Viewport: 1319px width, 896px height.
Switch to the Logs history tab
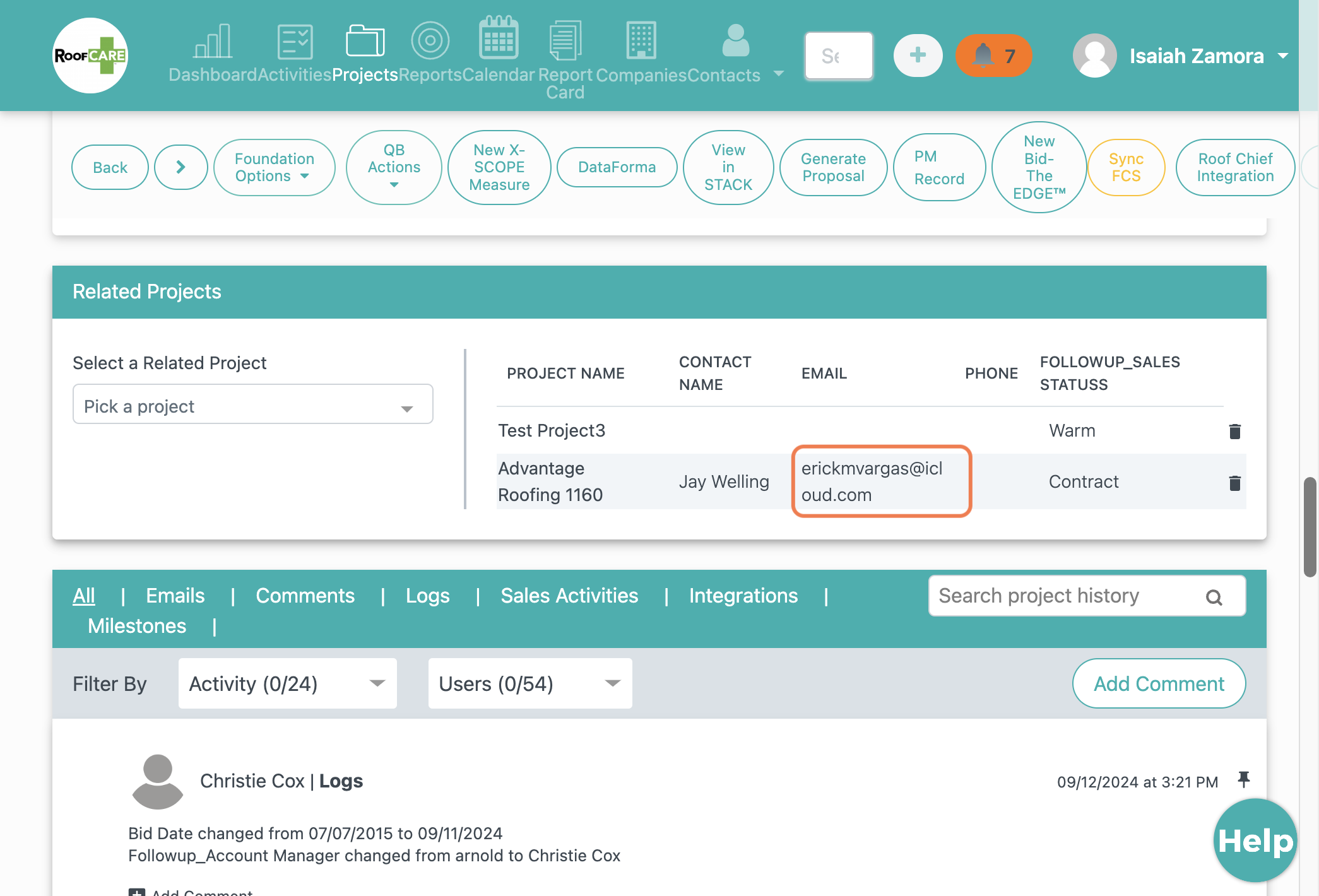[427, 596]
